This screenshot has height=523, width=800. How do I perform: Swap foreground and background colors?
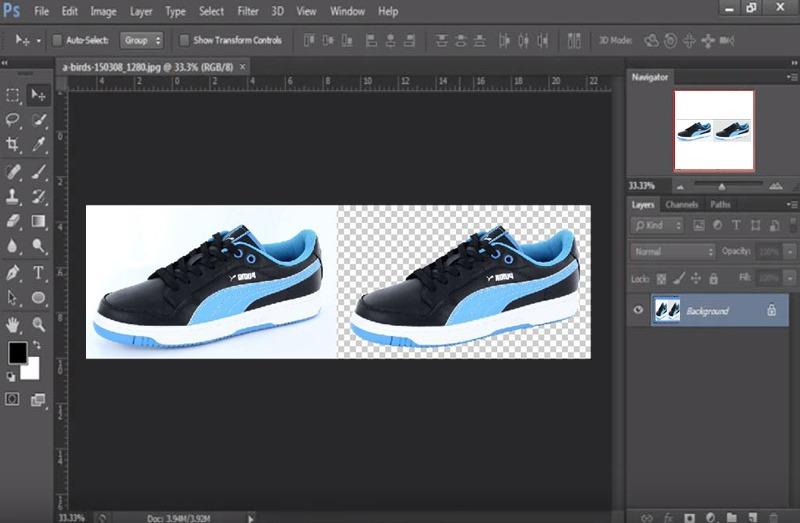[x=37, y=345]
